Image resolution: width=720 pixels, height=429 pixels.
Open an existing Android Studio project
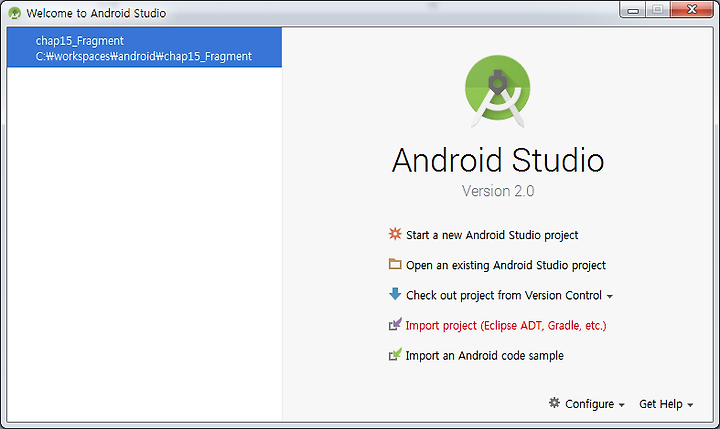(506, 265)
